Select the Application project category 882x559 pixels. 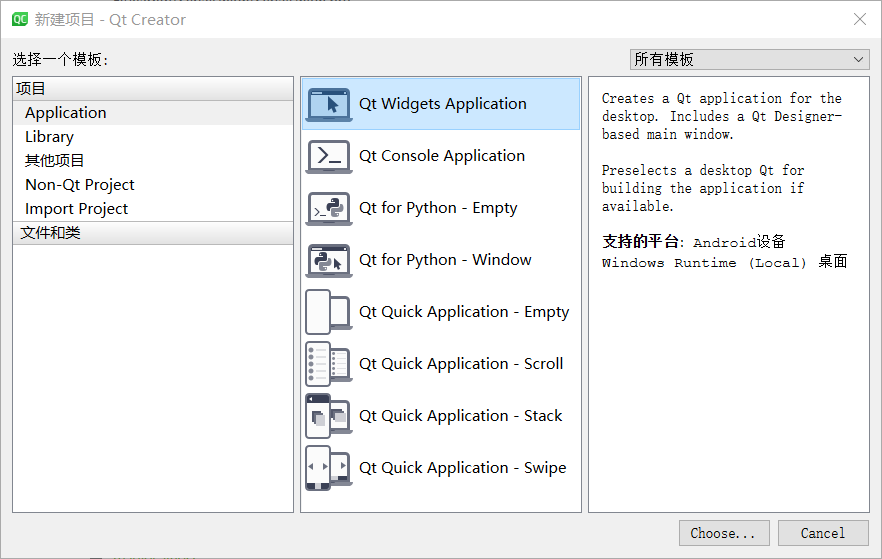[66, 113]
